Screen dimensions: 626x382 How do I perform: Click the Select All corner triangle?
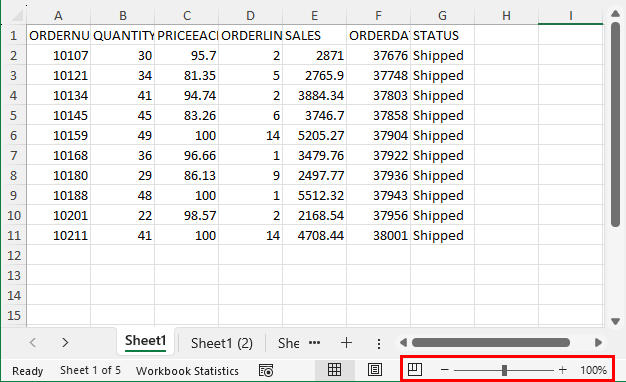(x=16, y=15)
